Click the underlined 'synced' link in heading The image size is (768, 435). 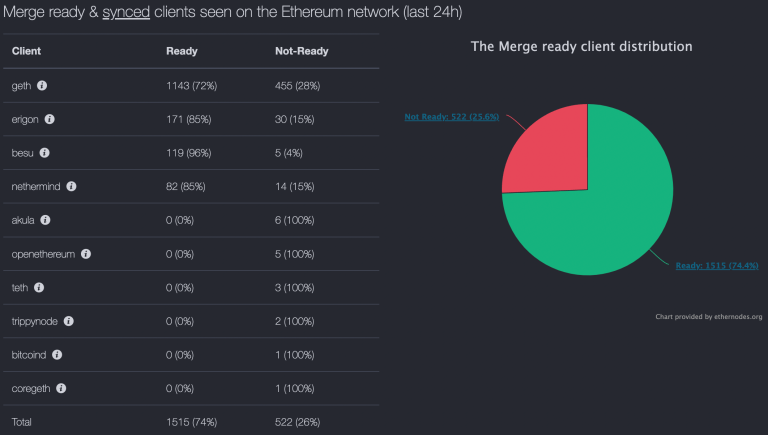[x=125, y=12]
